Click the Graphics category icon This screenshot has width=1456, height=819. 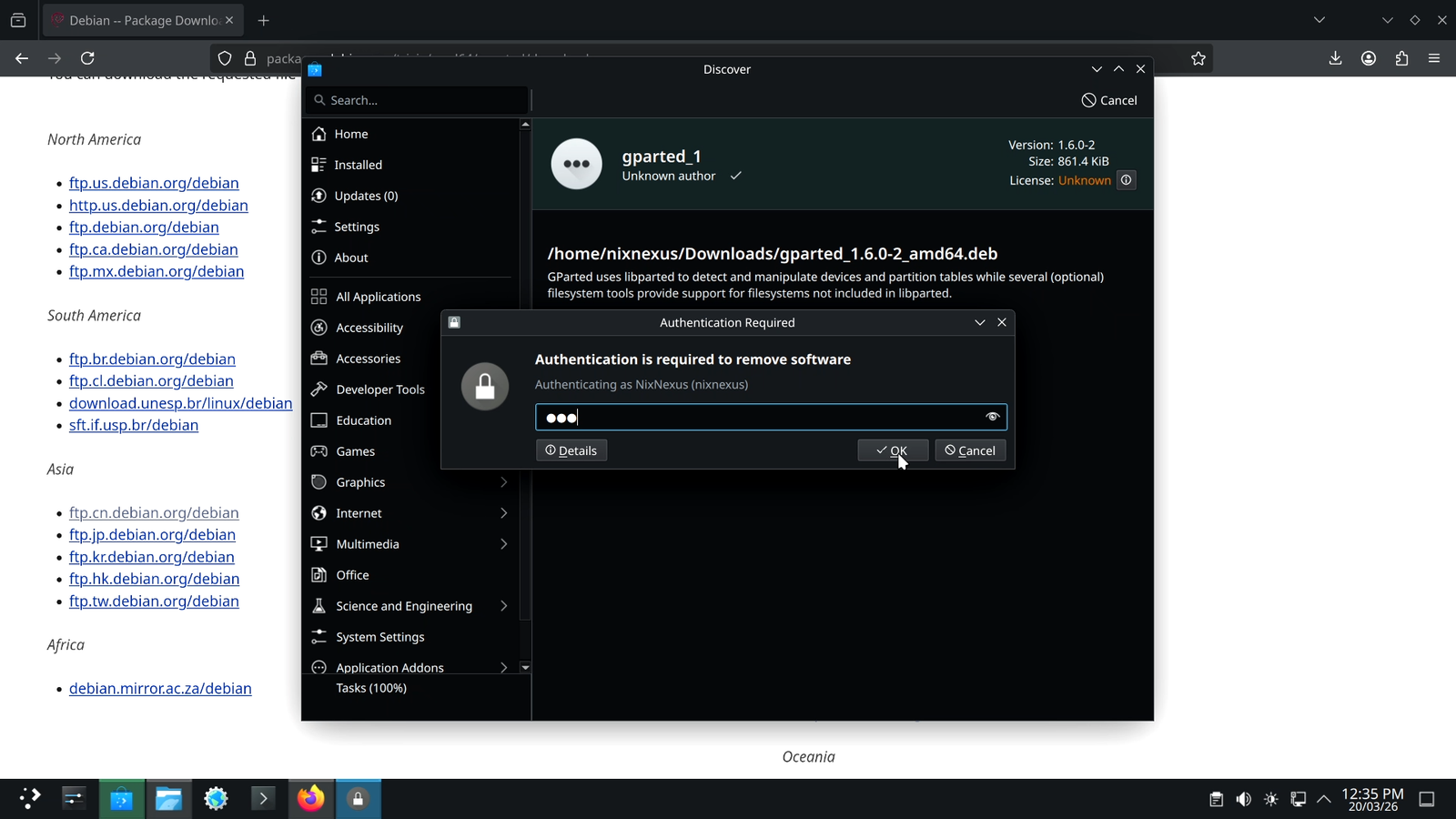318,482
